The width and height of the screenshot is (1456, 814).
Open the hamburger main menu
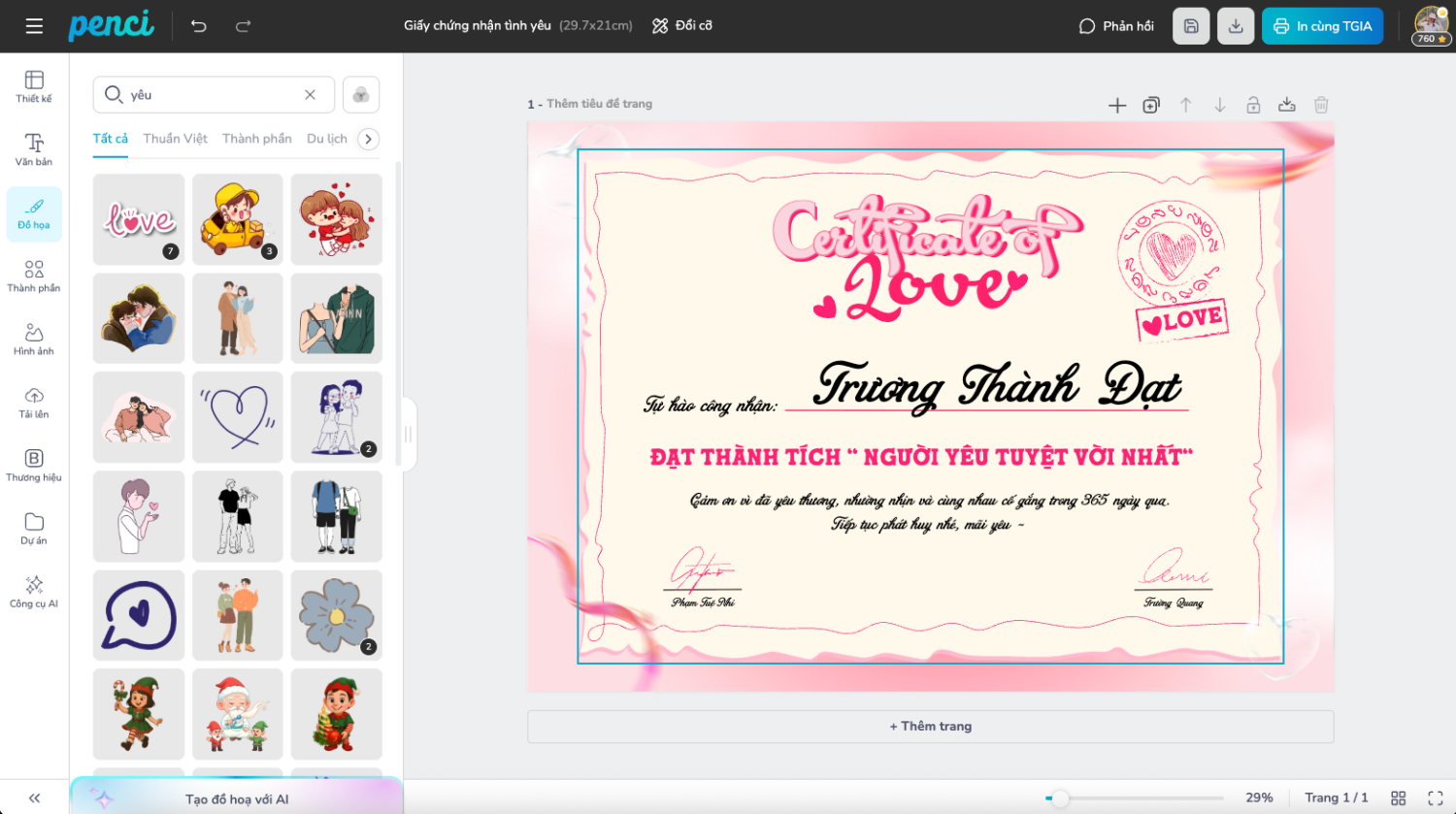[34, 26]
